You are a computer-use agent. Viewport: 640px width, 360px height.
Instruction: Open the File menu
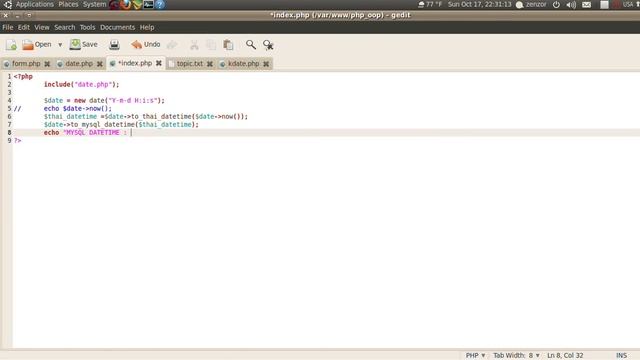click(x=8, y=27)
